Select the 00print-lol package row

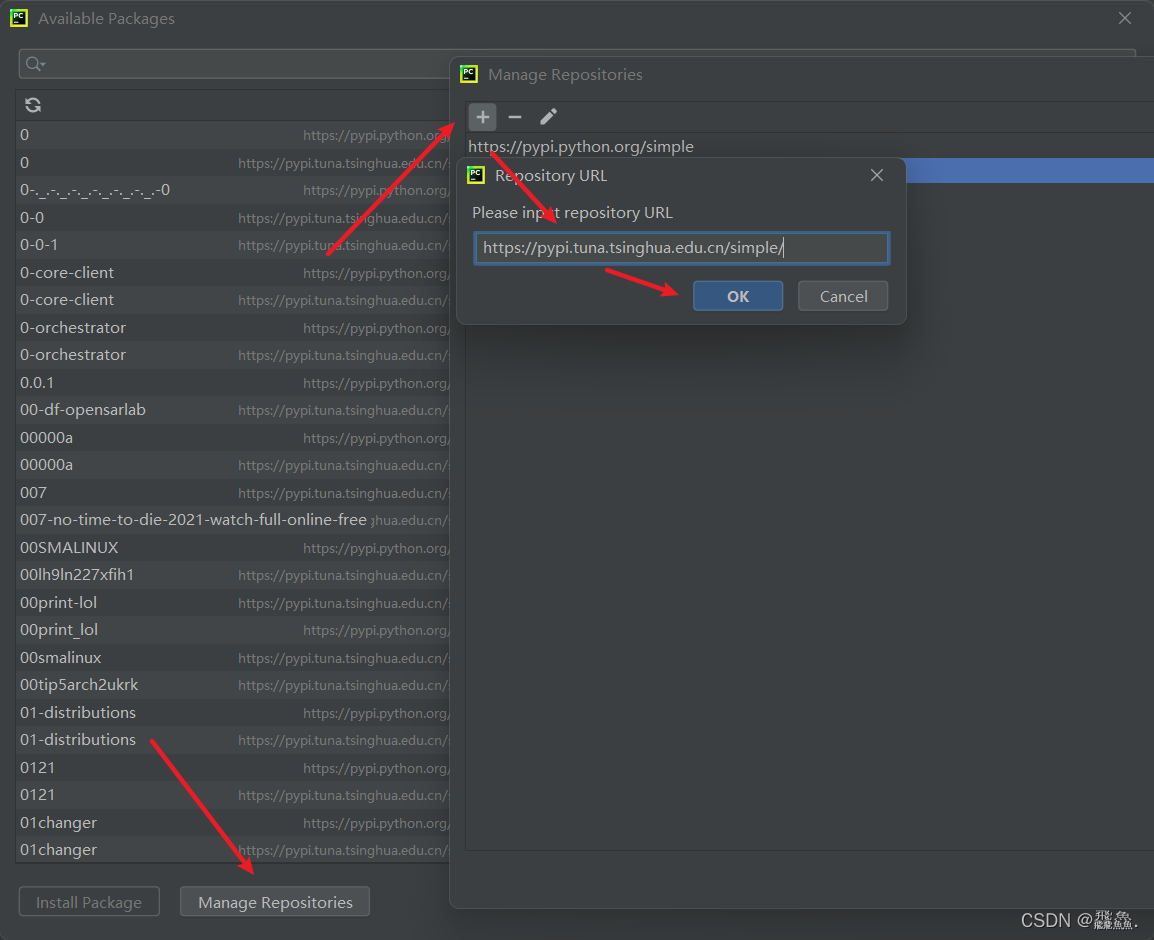tap(233, 603)
